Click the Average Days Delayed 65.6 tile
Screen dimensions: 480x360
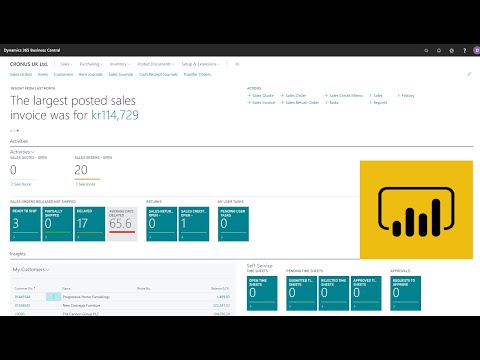point(122,224)
